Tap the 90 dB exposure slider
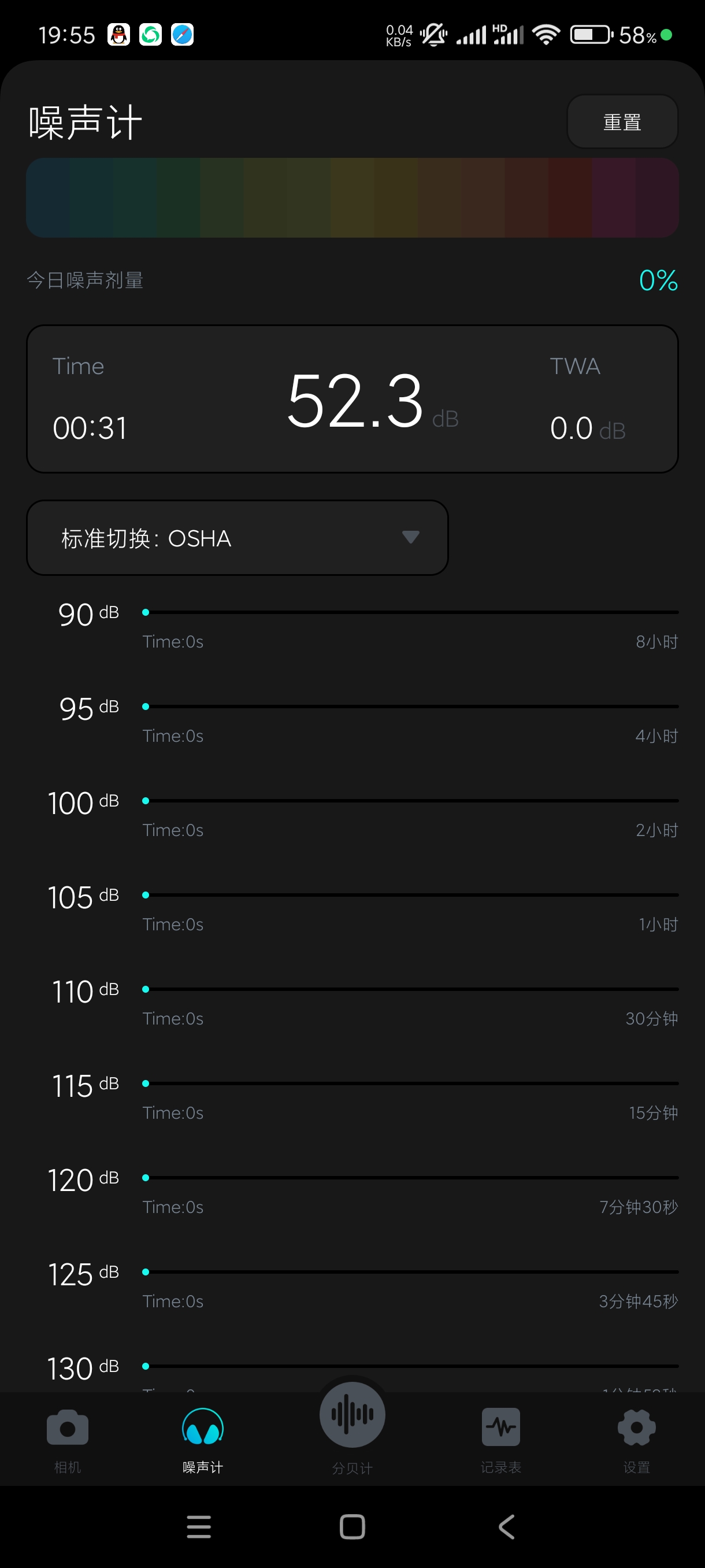Viewport: 705px width, 1568px height. [411, 612]
